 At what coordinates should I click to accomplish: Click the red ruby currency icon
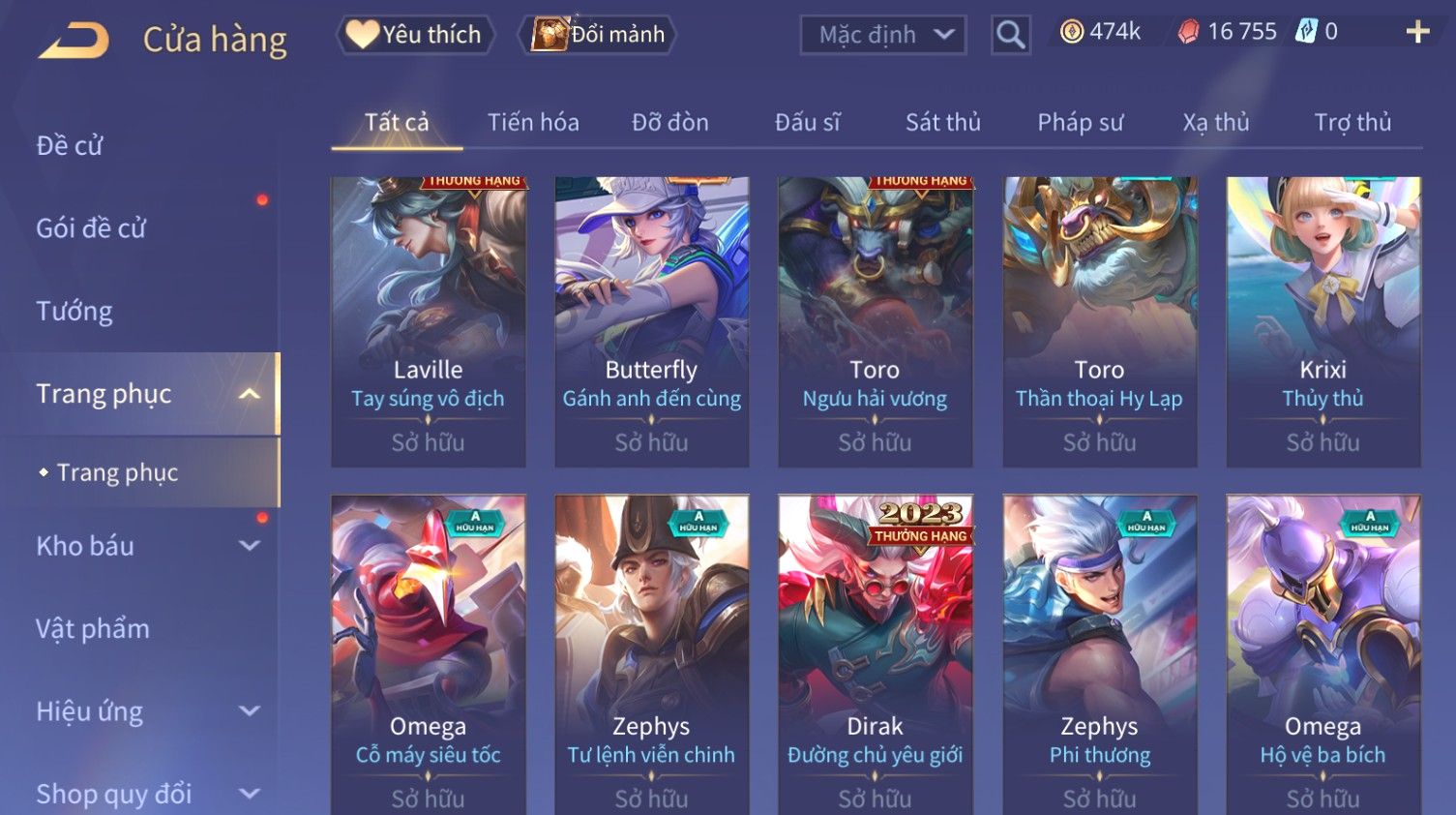click(1188, 32)
